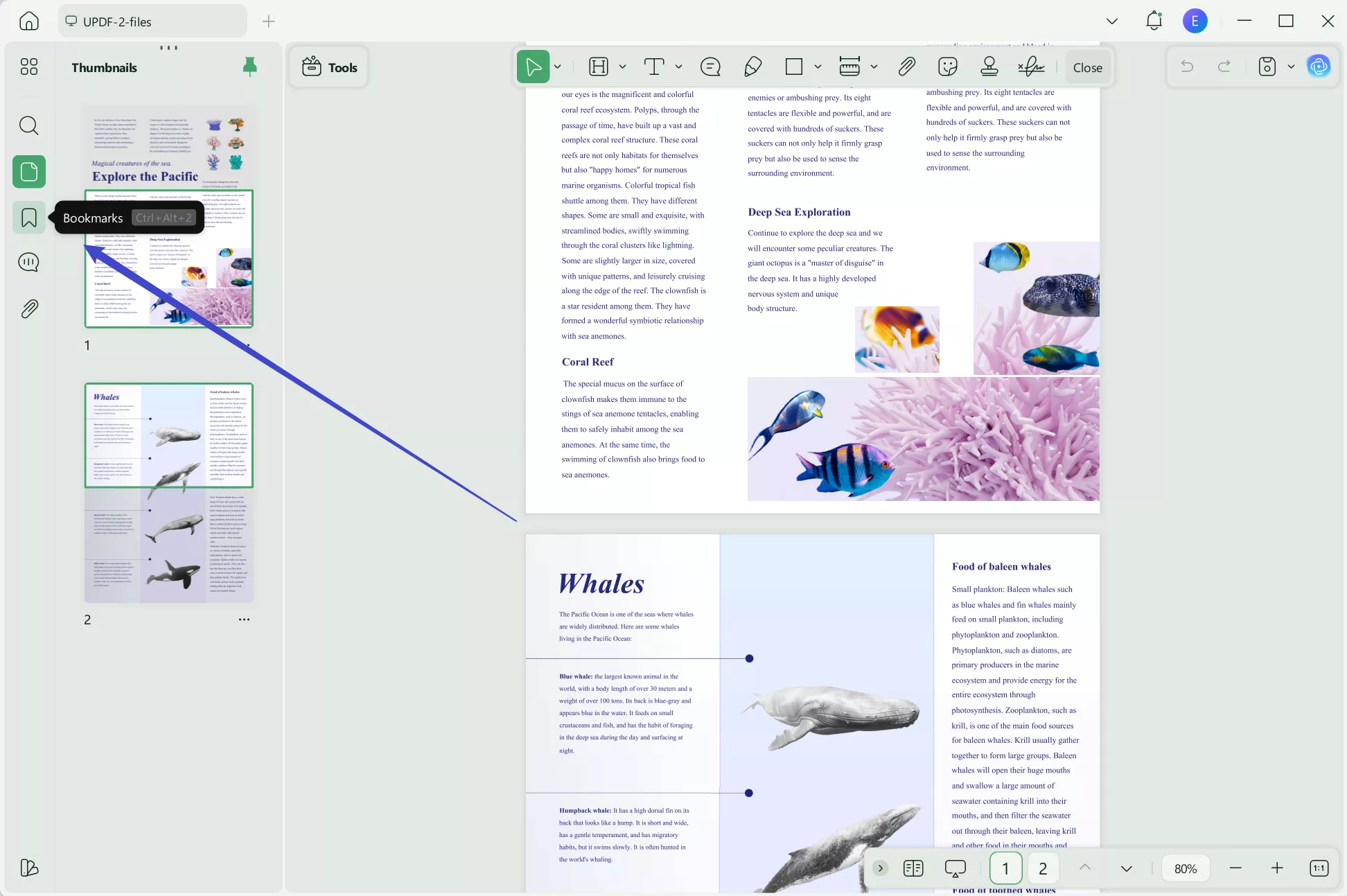
Task: Click the Close button in toolbar
Action: (1087, 67)
